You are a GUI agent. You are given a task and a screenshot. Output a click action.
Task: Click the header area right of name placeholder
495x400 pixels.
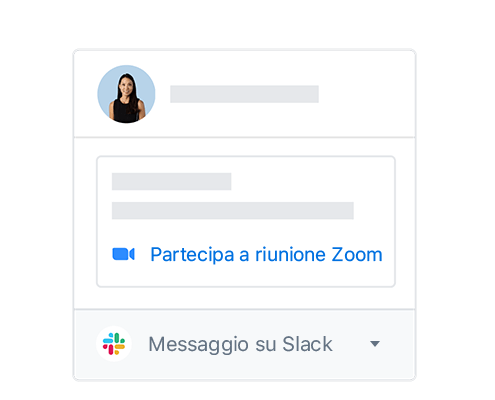367,94
